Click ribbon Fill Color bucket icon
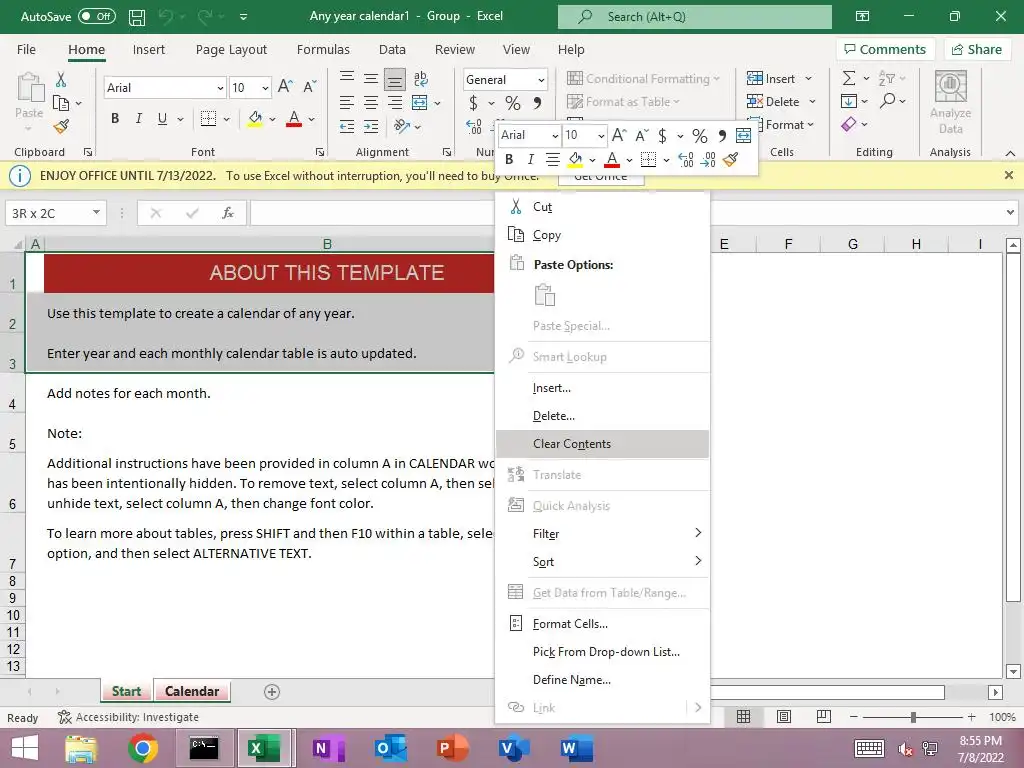 [x=255, y=119]
